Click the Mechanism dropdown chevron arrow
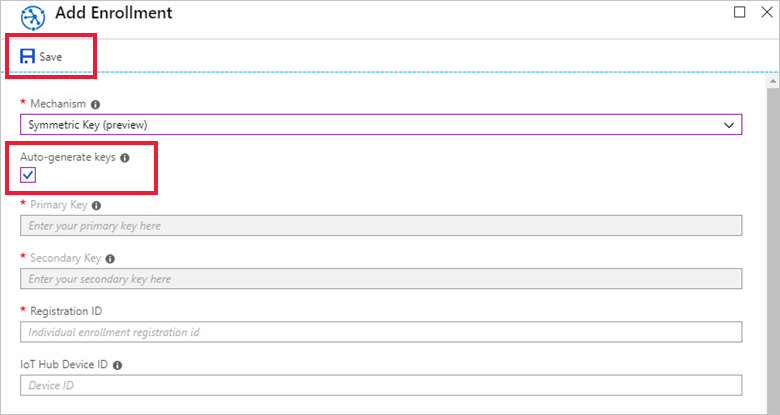780x415 pixels. tap(730, 124)
